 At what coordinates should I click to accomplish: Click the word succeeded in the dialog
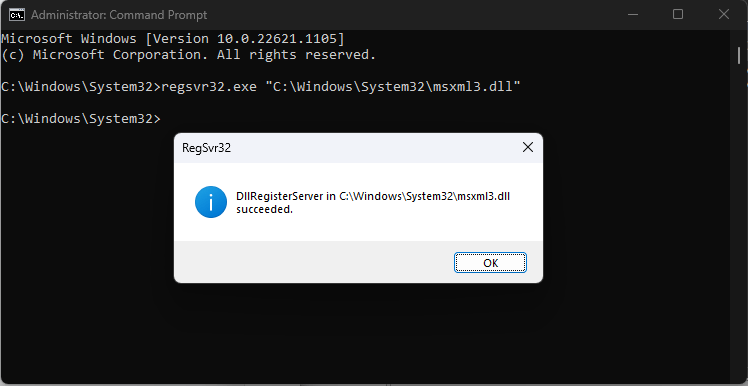click(x=264, y=209)
